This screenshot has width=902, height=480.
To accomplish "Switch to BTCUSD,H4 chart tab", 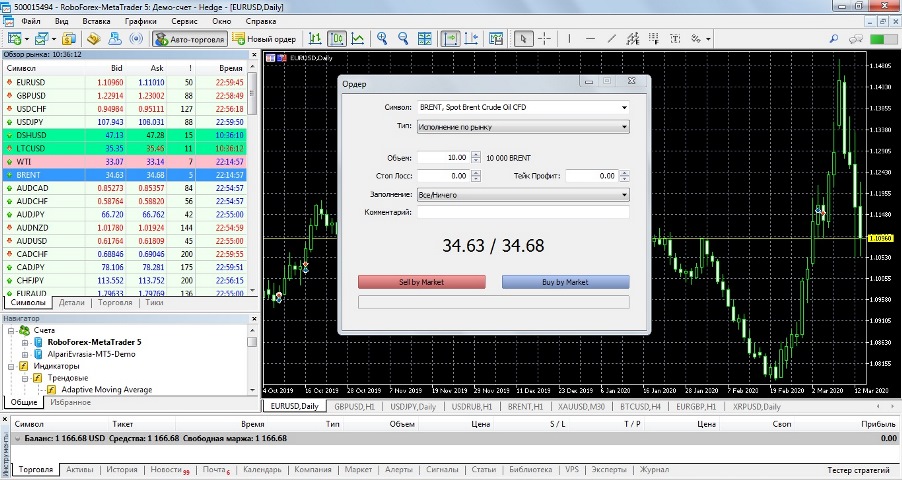I will pyautogui.click(x=640, y=406).
